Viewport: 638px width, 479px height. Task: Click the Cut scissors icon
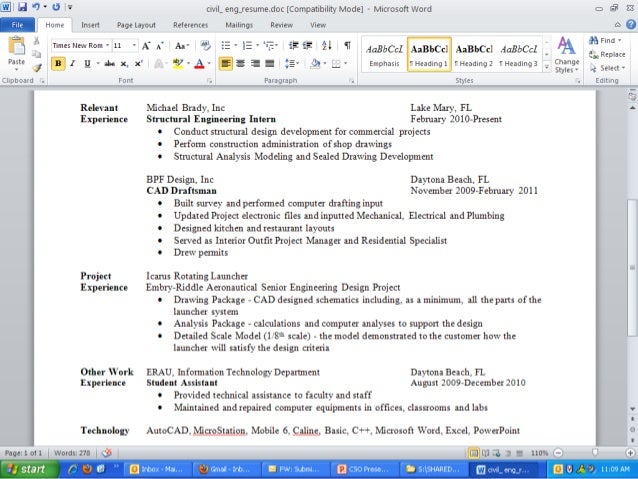pos(37,41)
